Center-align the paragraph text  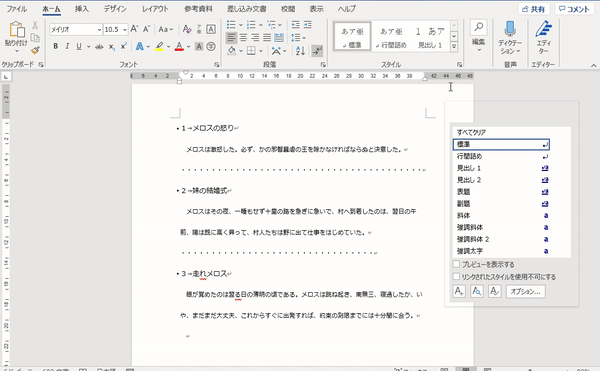243,37
